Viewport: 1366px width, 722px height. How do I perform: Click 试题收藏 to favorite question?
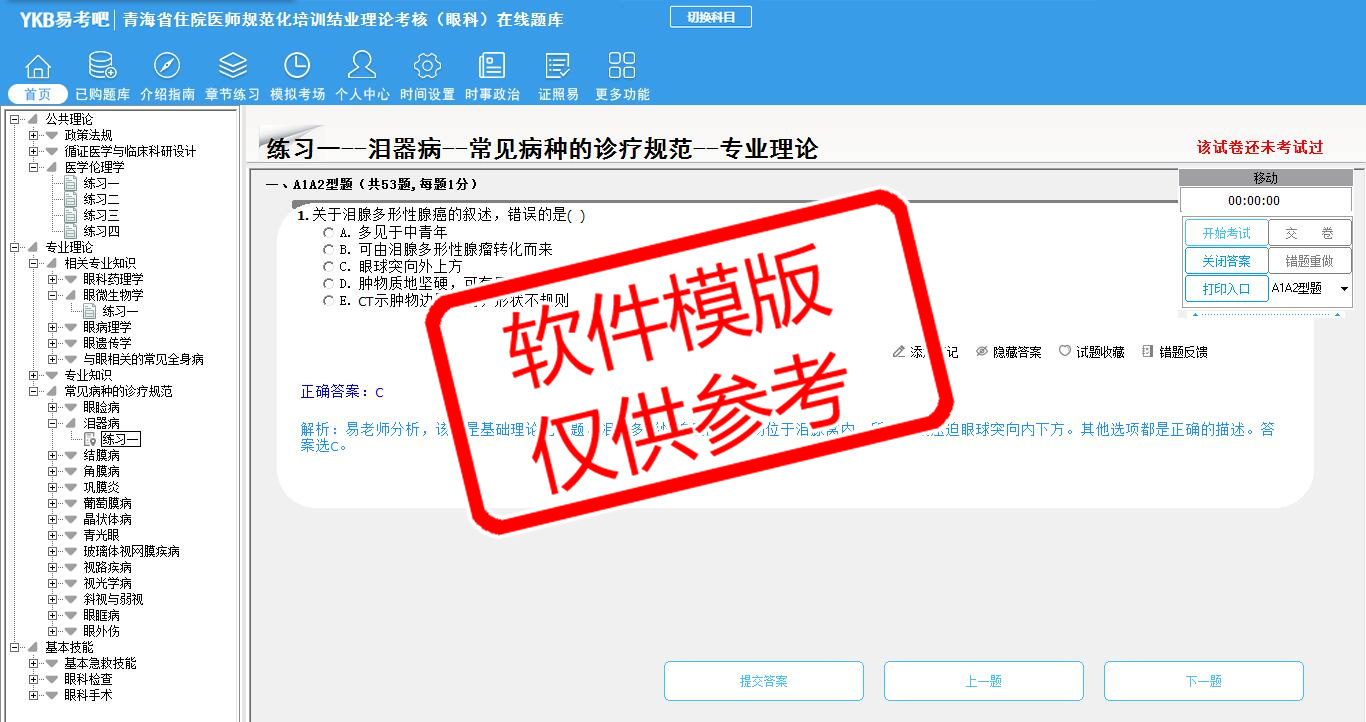point(1091,352)
